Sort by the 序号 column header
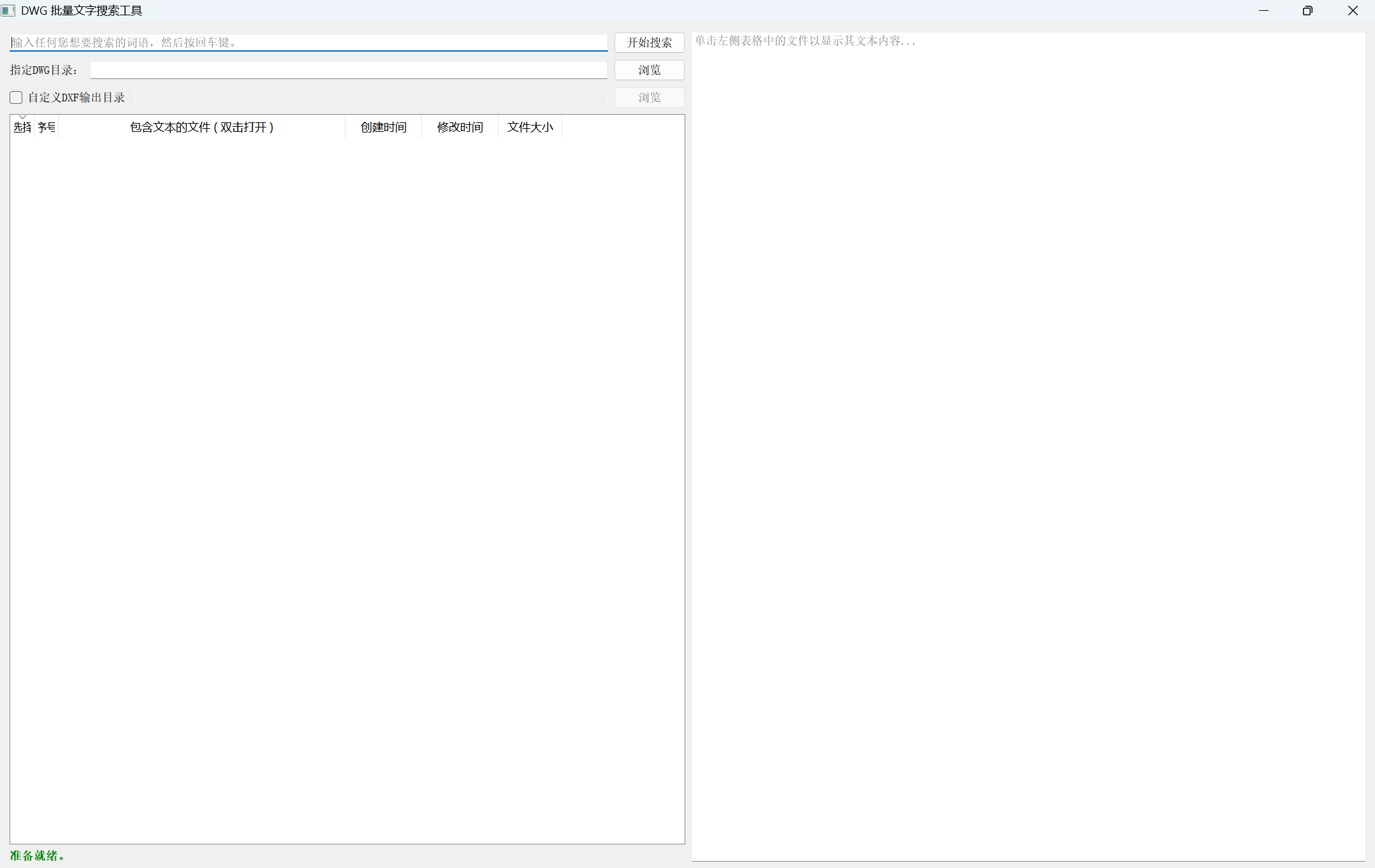 pyautogui.click(x=46, y=127)
